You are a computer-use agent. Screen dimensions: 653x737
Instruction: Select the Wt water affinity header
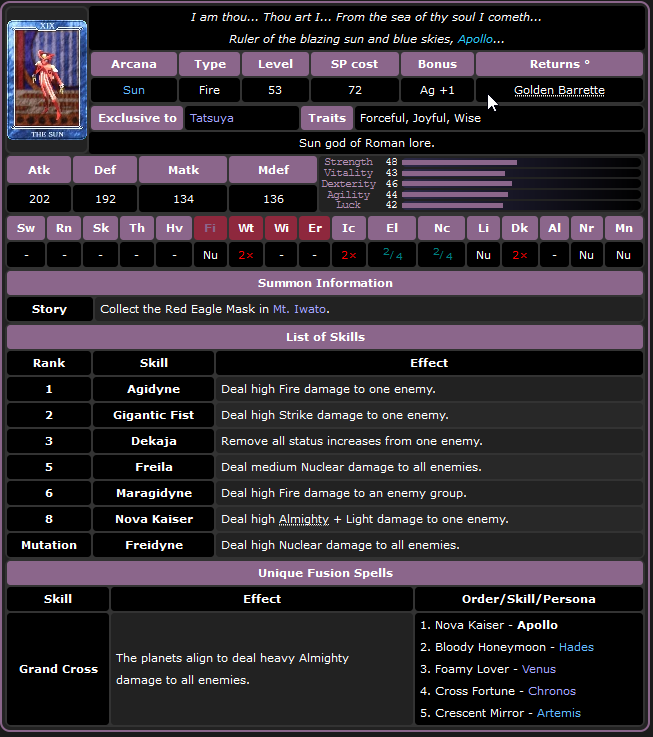246,228
